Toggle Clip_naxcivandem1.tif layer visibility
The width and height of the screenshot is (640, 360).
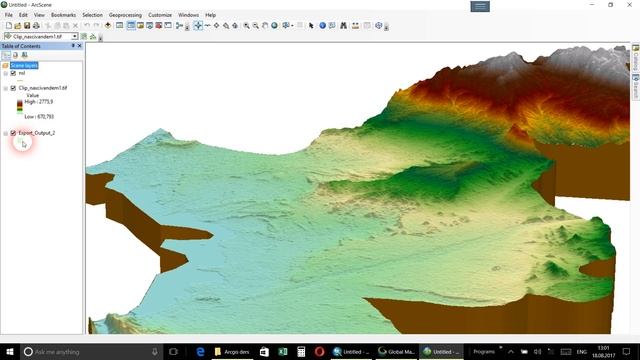13,88
